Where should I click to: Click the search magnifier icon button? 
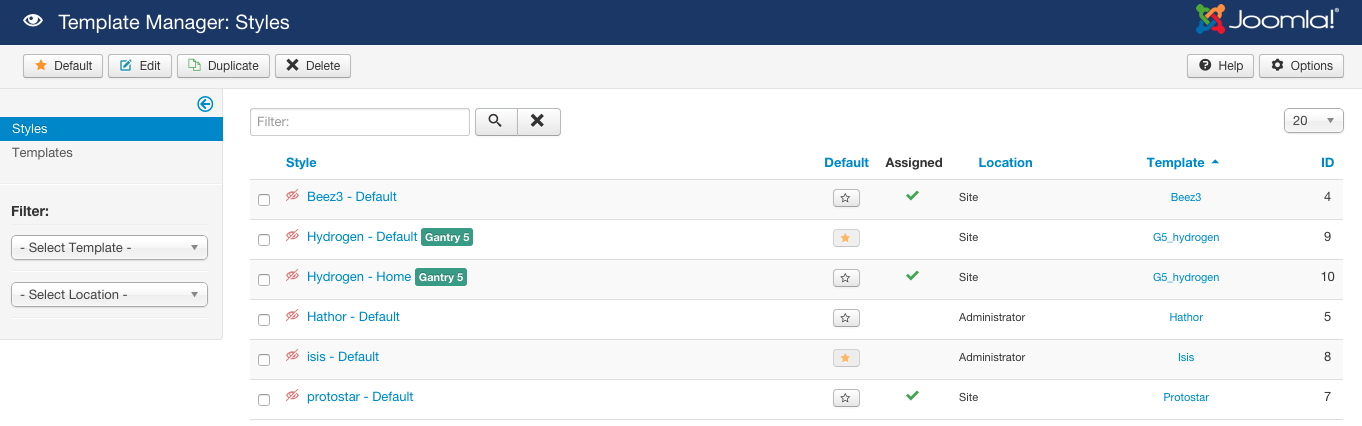click(x=495, y=121)
